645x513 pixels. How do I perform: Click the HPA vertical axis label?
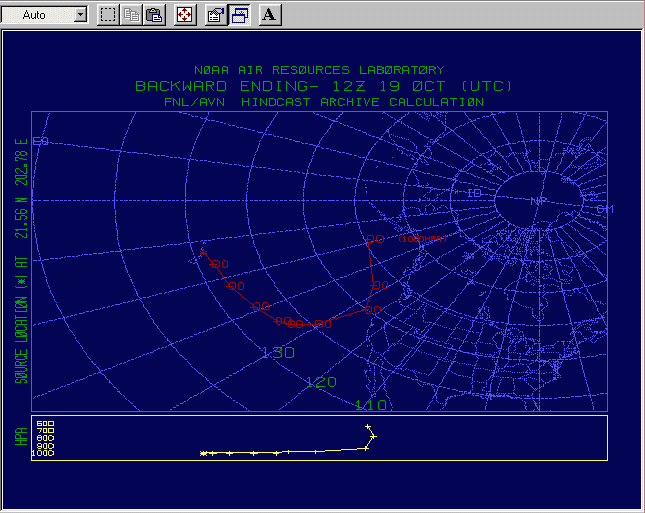click(19, 437)
